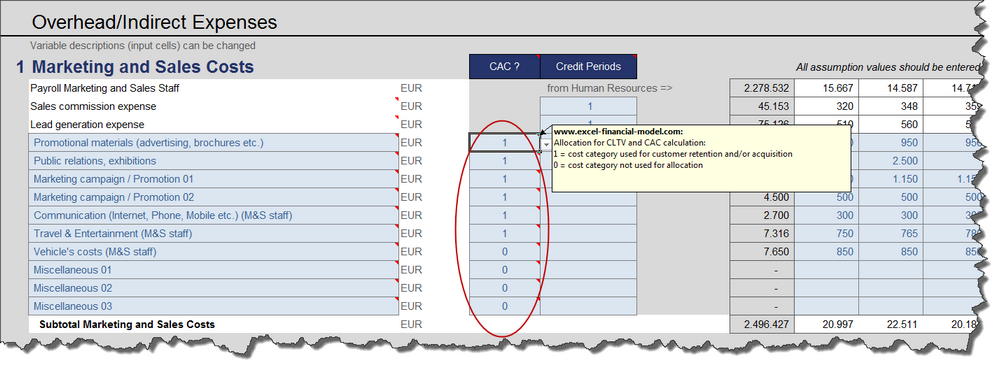Select total cell 7.316 for Travel & Entertainment

click(762, 234)
